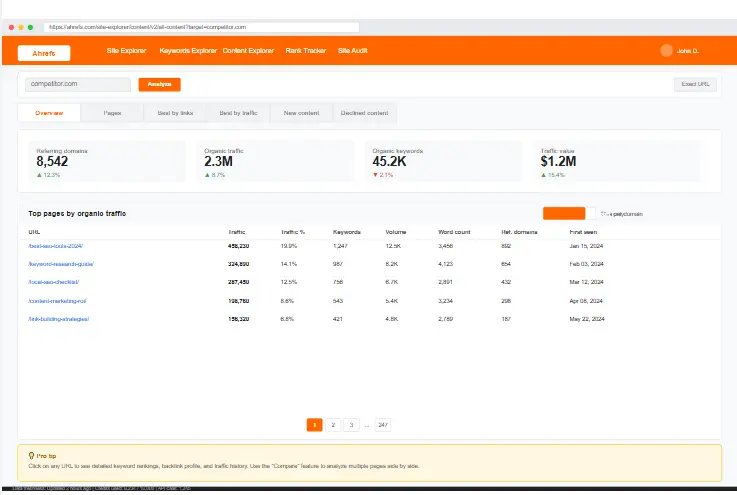Switch to the Pages tab
Viewport: 737px width, 495px height.
(112, 113)
